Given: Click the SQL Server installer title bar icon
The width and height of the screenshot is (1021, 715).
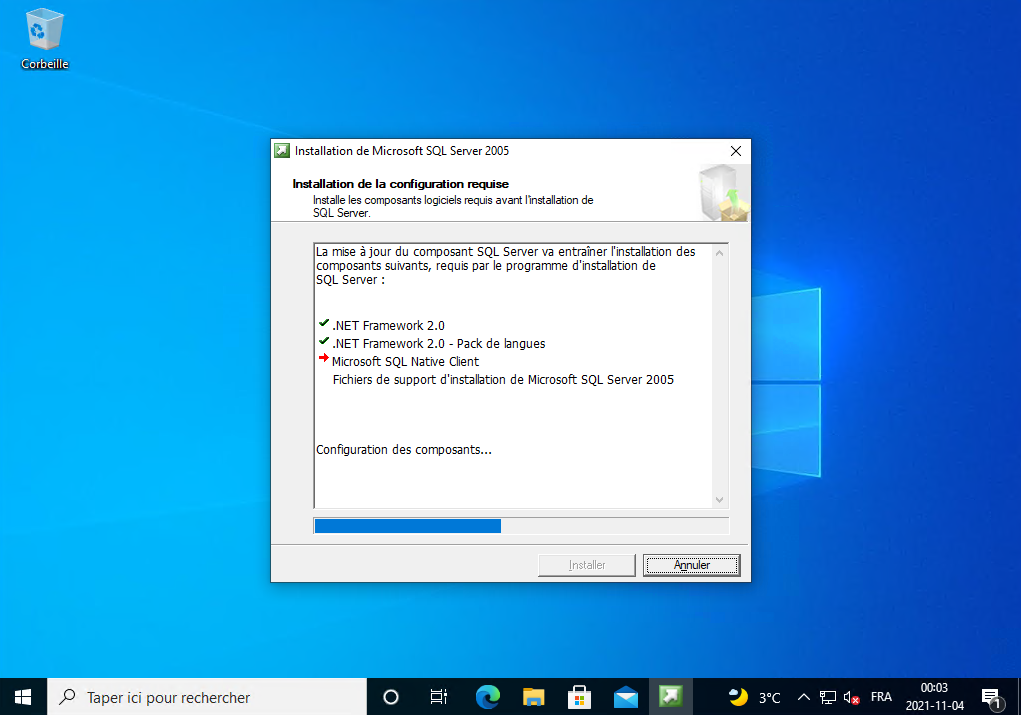Looking at the screenshot, I should coord(282,151).
